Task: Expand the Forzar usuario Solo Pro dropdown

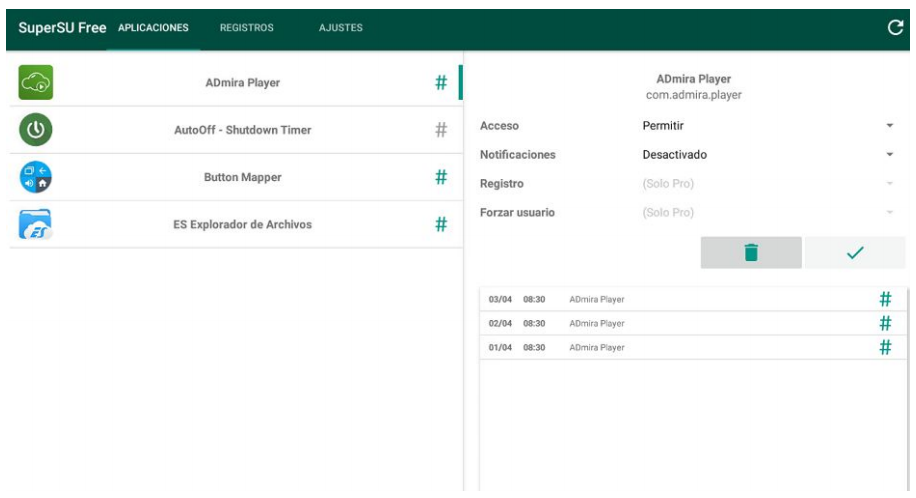Action: [x=765, y=213]
